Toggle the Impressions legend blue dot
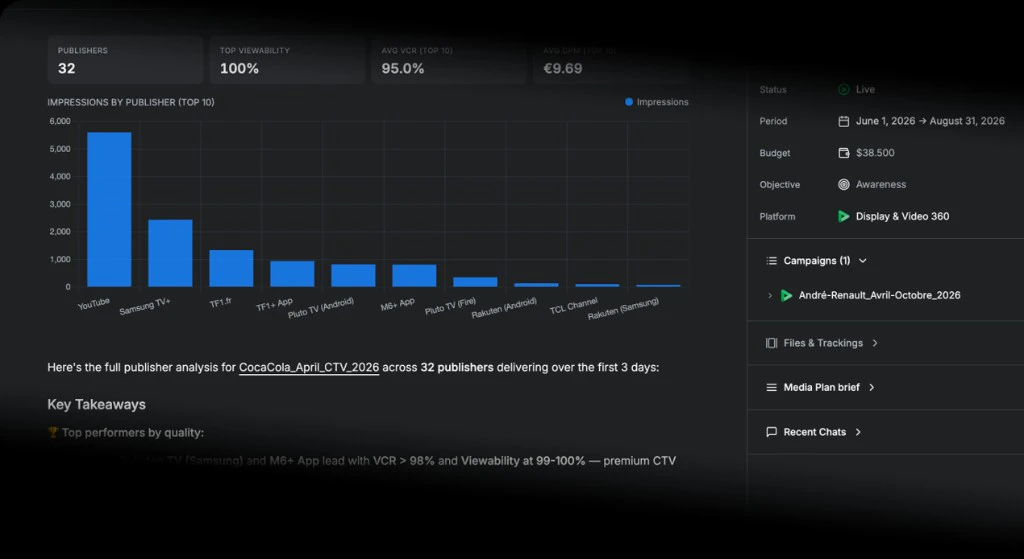The height and width of the screenshot is (559, 1024). 629,102
